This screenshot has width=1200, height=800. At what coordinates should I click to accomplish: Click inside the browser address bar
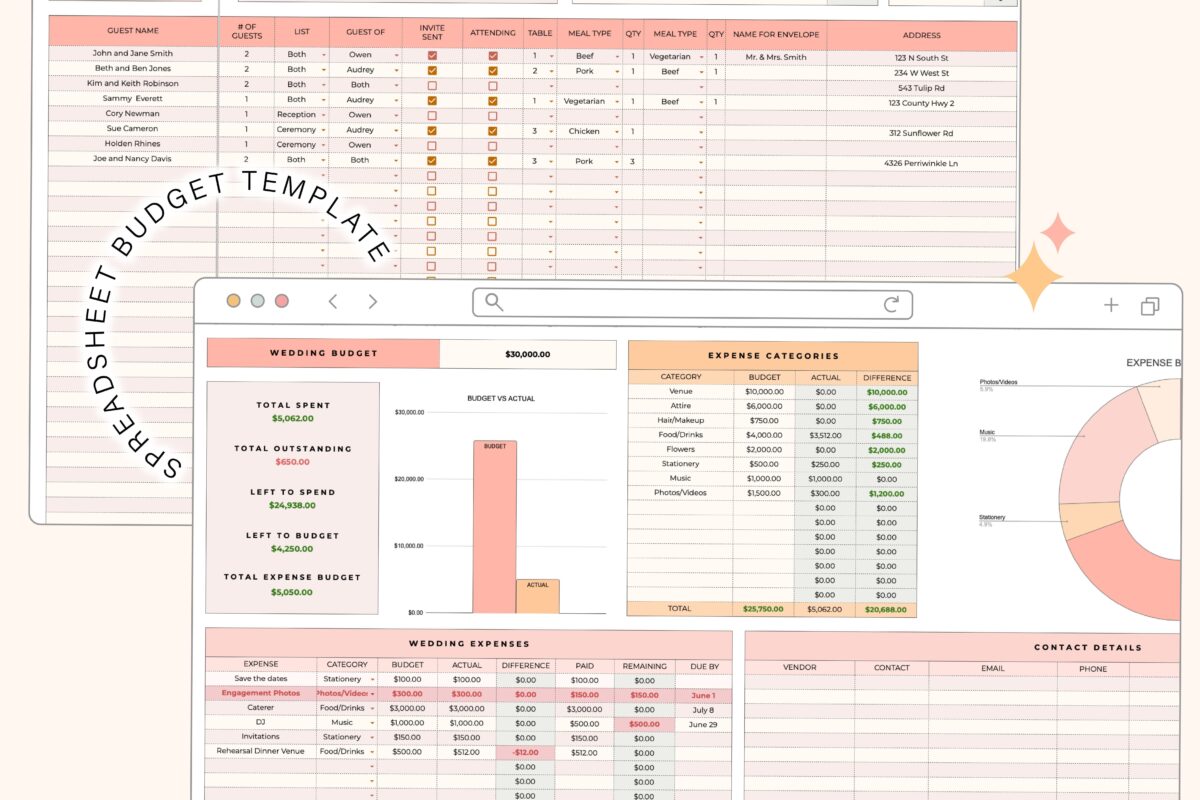(x=690, y=304)
